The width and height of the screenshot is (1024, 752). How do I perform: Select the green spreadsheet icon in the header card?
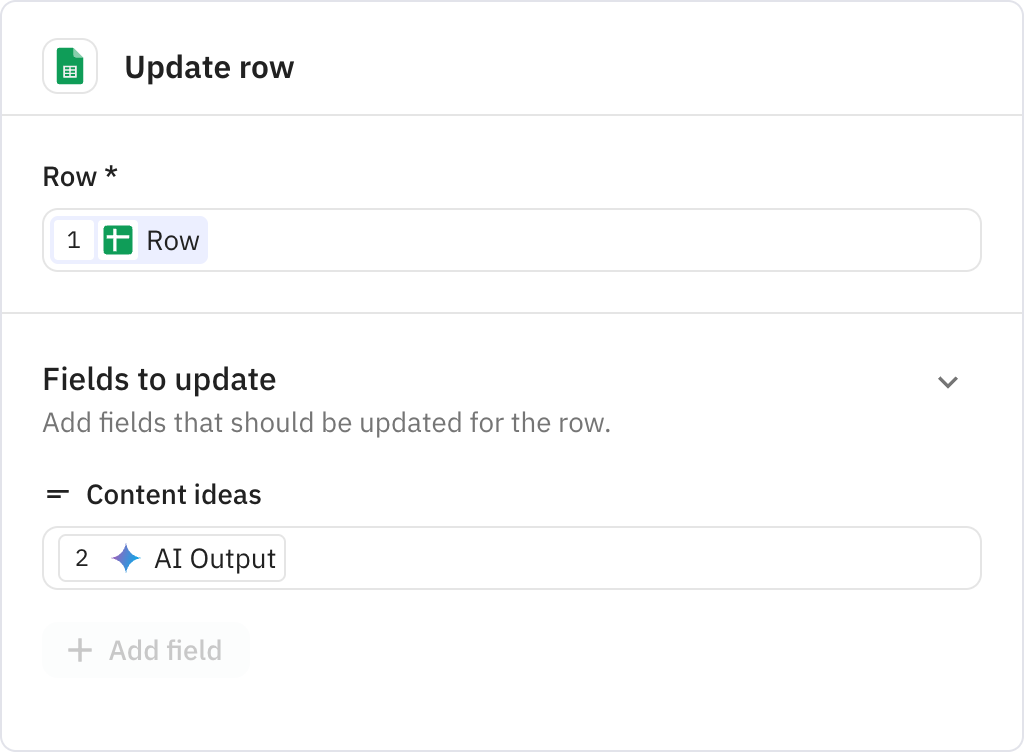coord(70,66)
